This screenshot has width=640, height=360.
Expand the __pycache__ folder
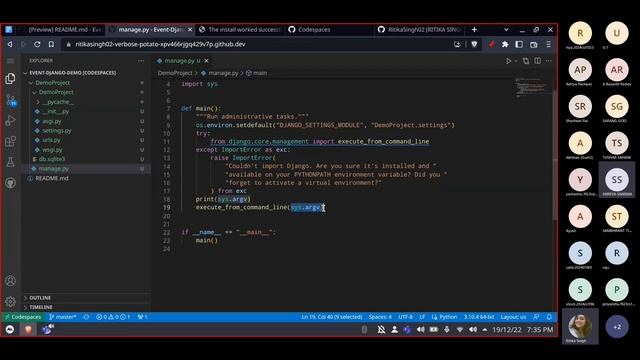[58, 102]
